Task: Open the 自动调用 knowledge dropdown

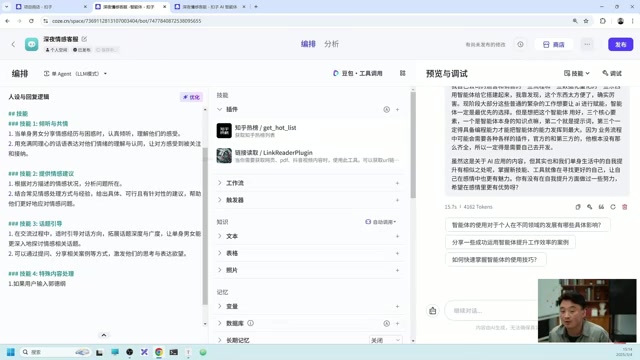Action: (380, 222)
